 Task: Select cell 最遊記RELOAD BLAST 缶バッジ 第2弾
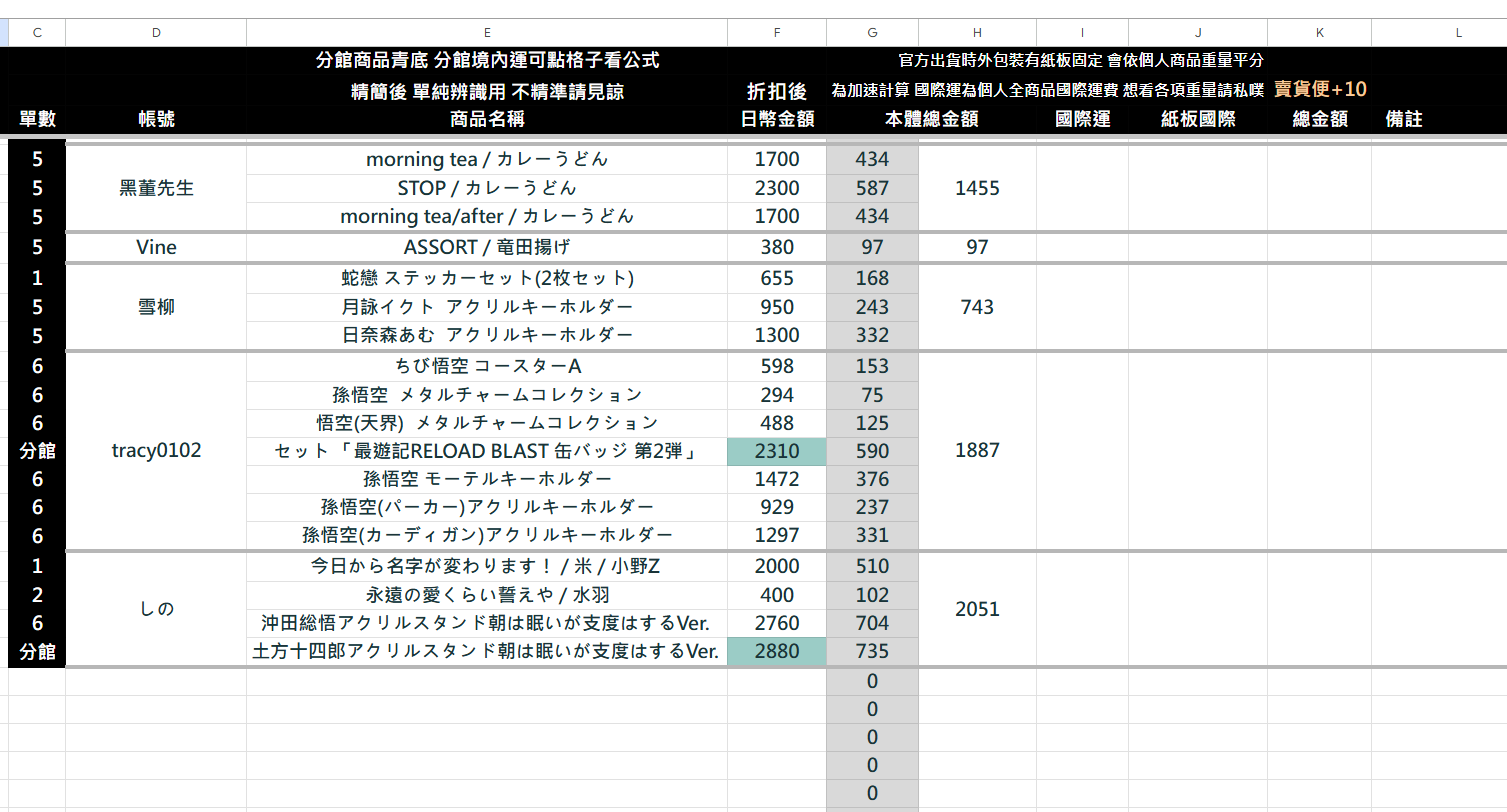click(x=487, y=451)
